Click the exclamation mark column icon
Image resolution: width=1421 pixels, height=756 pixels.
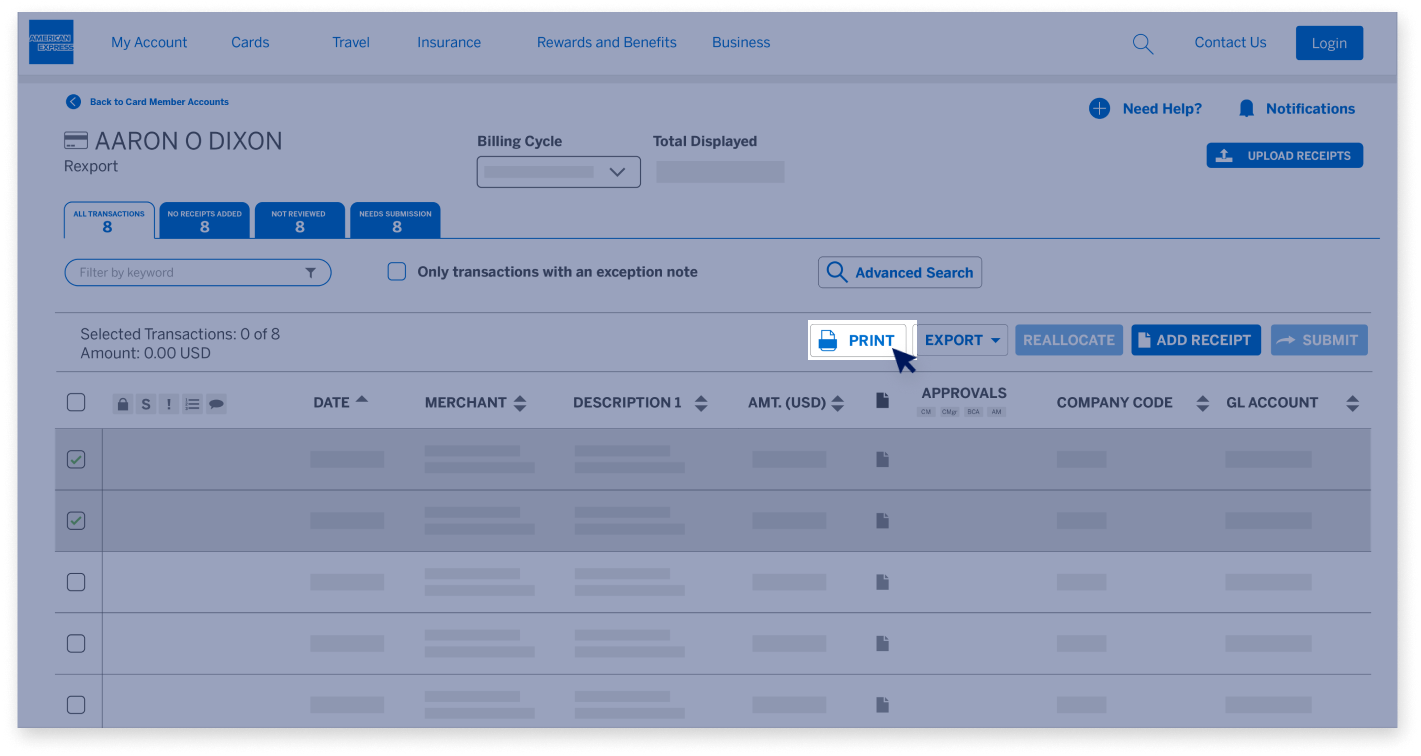(168, 403)
